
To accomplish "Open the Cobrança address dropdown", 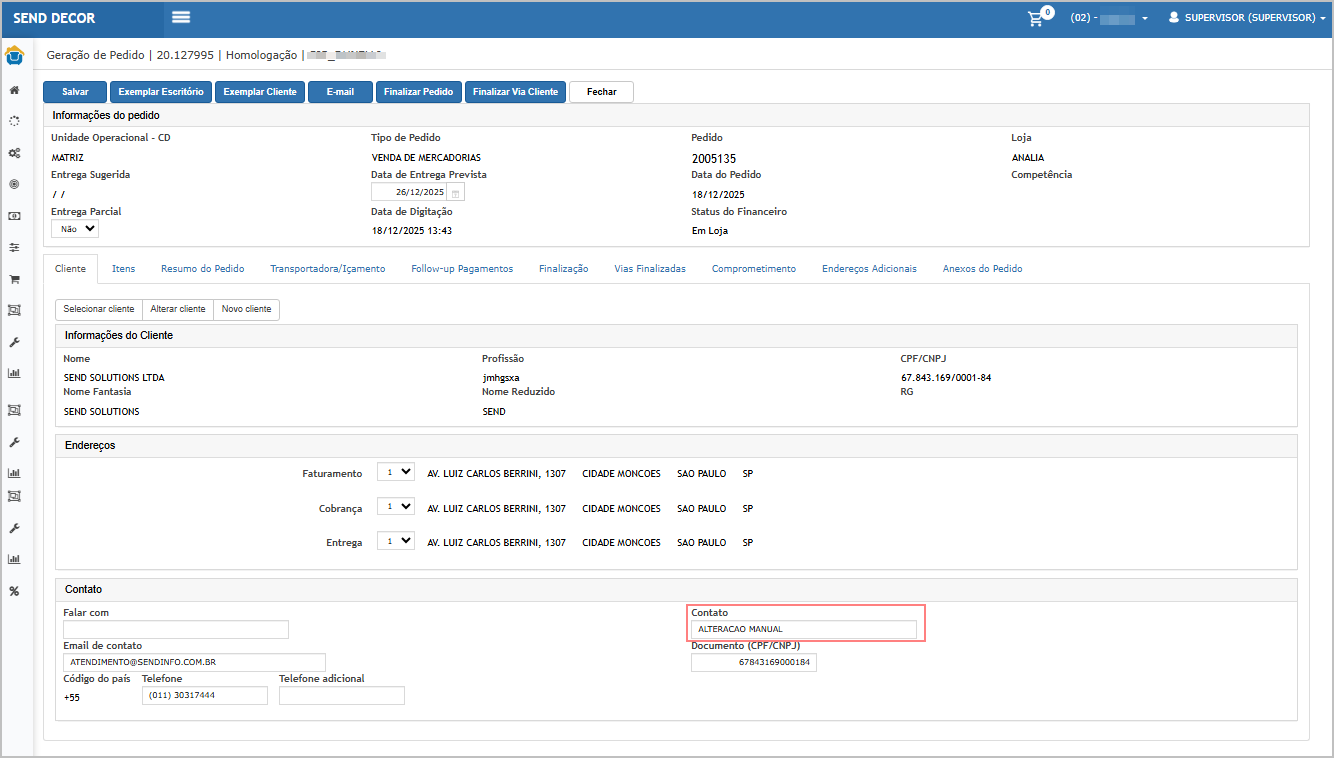I will tap(395, 508).
